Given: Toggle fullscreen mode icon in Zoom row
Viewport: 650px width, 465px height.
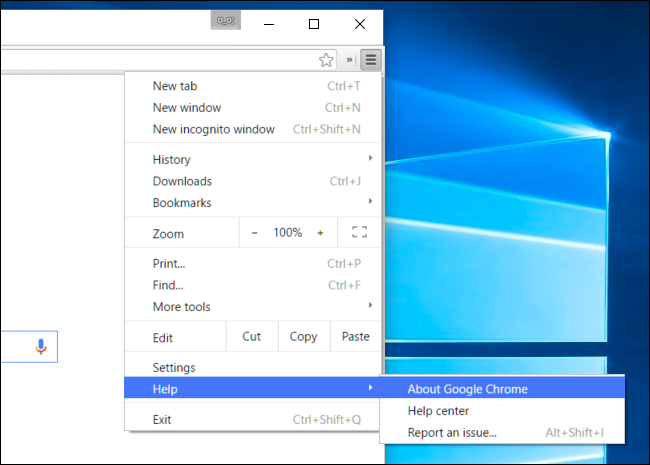Looking at the screenshot, I should coord(360,232).
